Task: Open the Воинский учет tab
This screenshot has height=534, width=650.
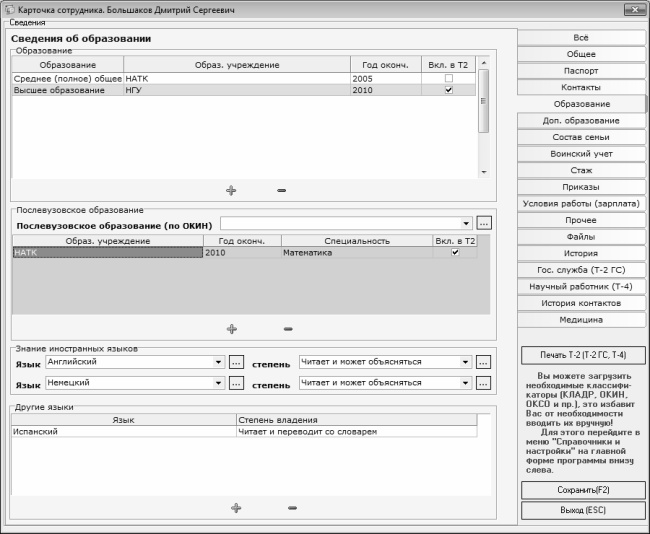Action: pyautogui.click(x=581, y=154)
